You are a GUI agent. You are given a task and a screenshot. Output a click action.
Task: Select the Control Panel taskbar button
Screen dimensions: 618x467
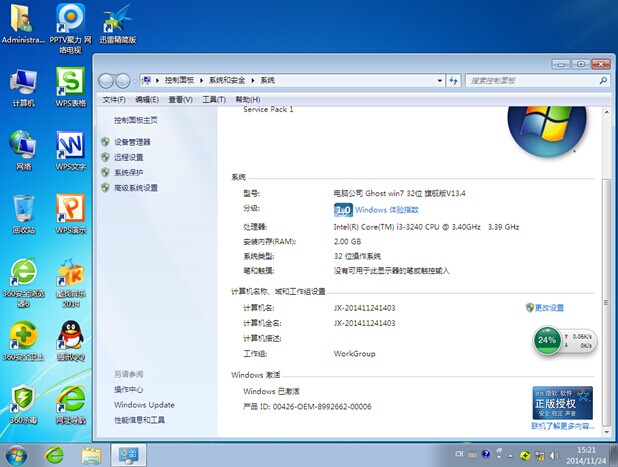(x=128, y=455)
